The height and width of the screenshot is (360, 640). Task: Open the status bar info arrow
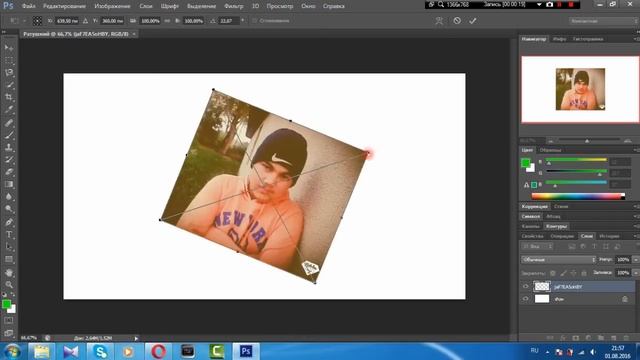[136, 338]
